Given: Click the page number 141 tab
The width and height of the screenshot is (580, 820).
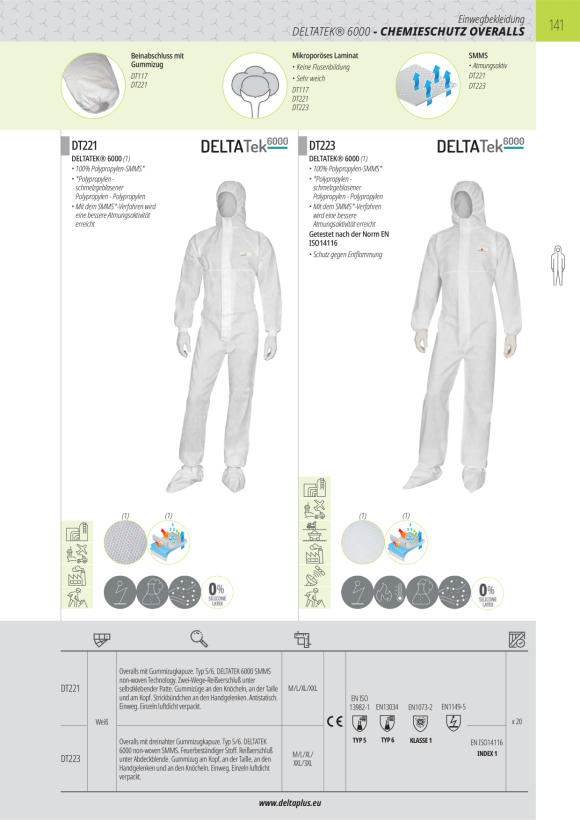Looking at the screenshot, I should pos(558,24).
